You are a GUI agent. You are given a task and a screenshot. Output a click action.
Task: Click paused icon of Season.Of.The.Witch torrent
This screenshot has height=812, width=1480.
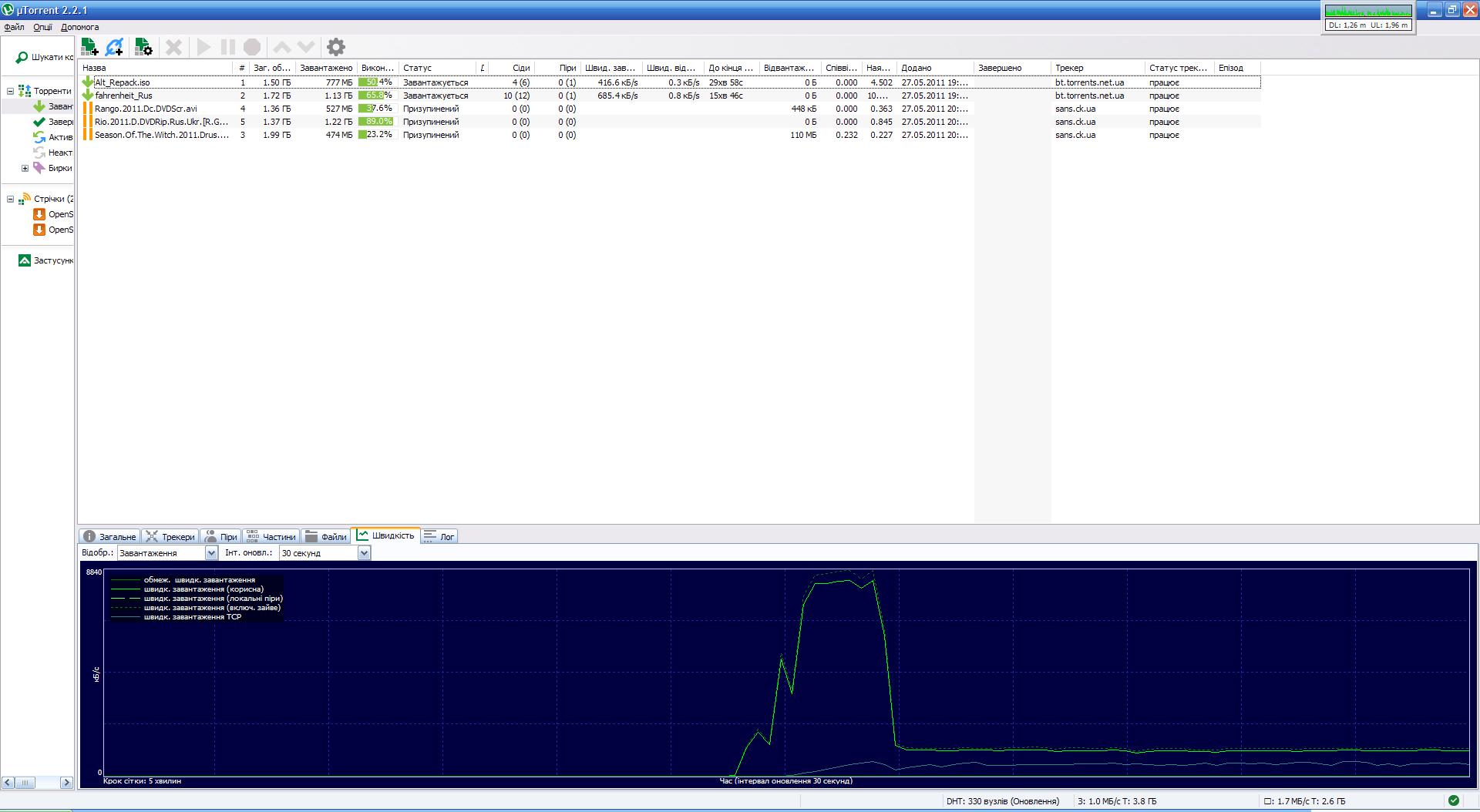point(88,135)
